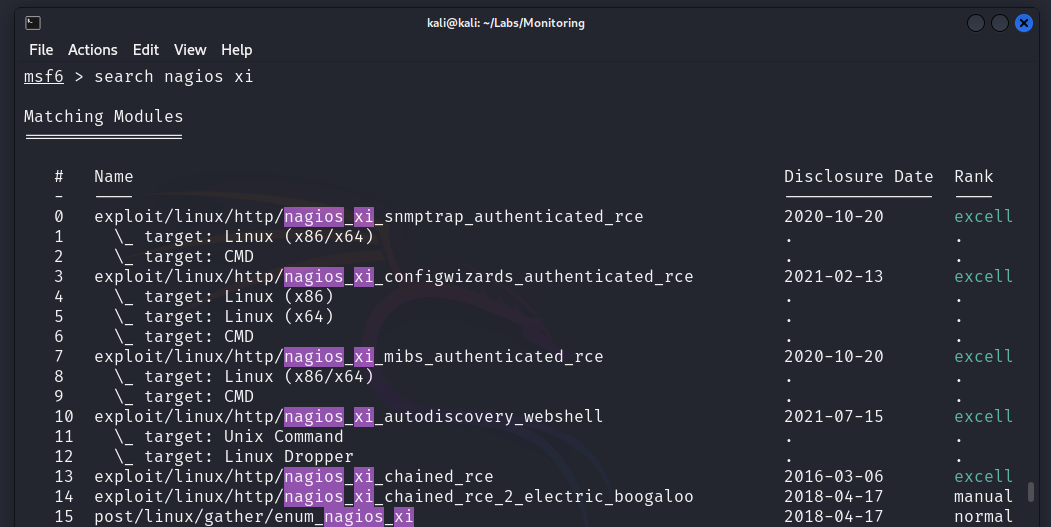Image resolution: width=1051 pixels, height=527 pixels.
Task: Click the terminal icon in title bar
Action: [x=33, y=22]
